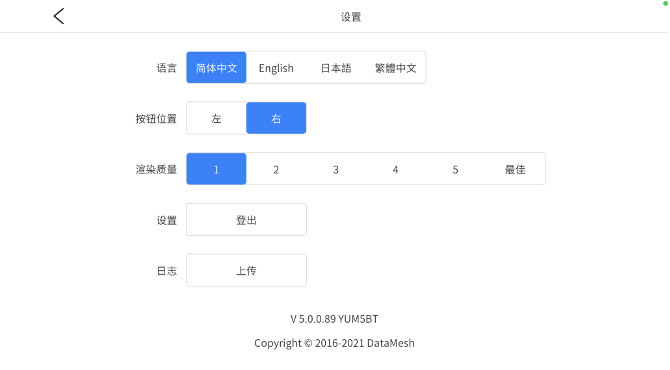Set button position to 左
Screen dimensions: 670x370
coord(216,118)
